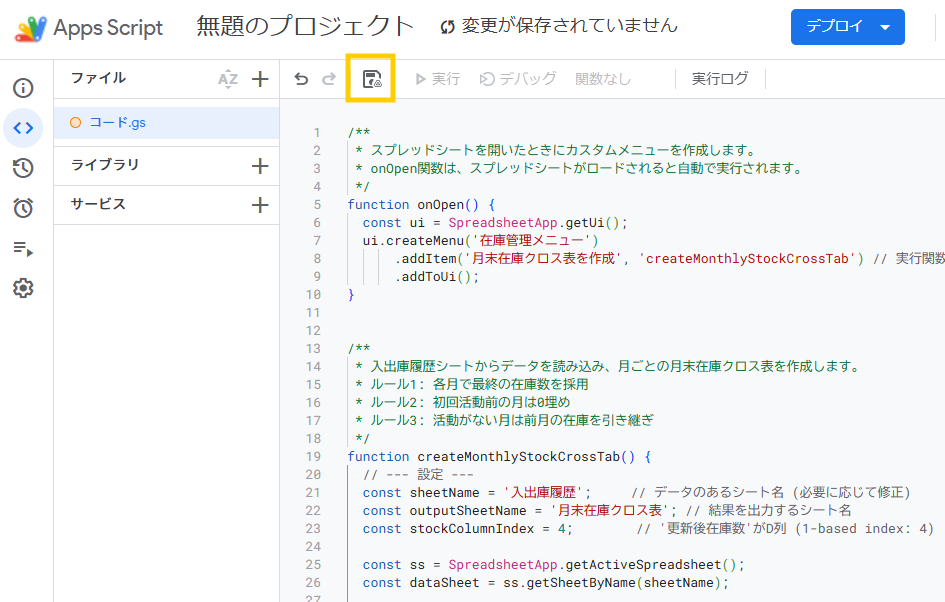Viewport: 945px width, 602px height.
Task: Open the Executions list icon
Action: [x=23, y=248]
